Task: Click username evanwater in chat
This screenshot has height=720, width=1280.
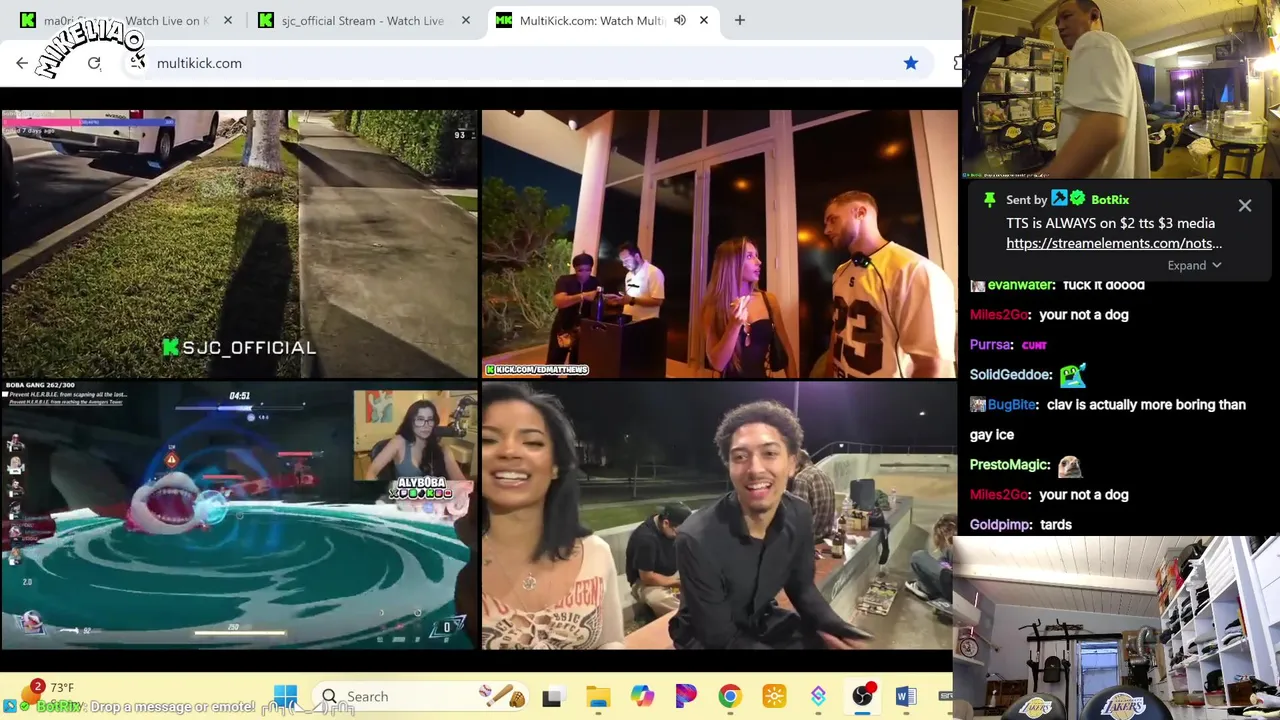Action: point(1021,285)
